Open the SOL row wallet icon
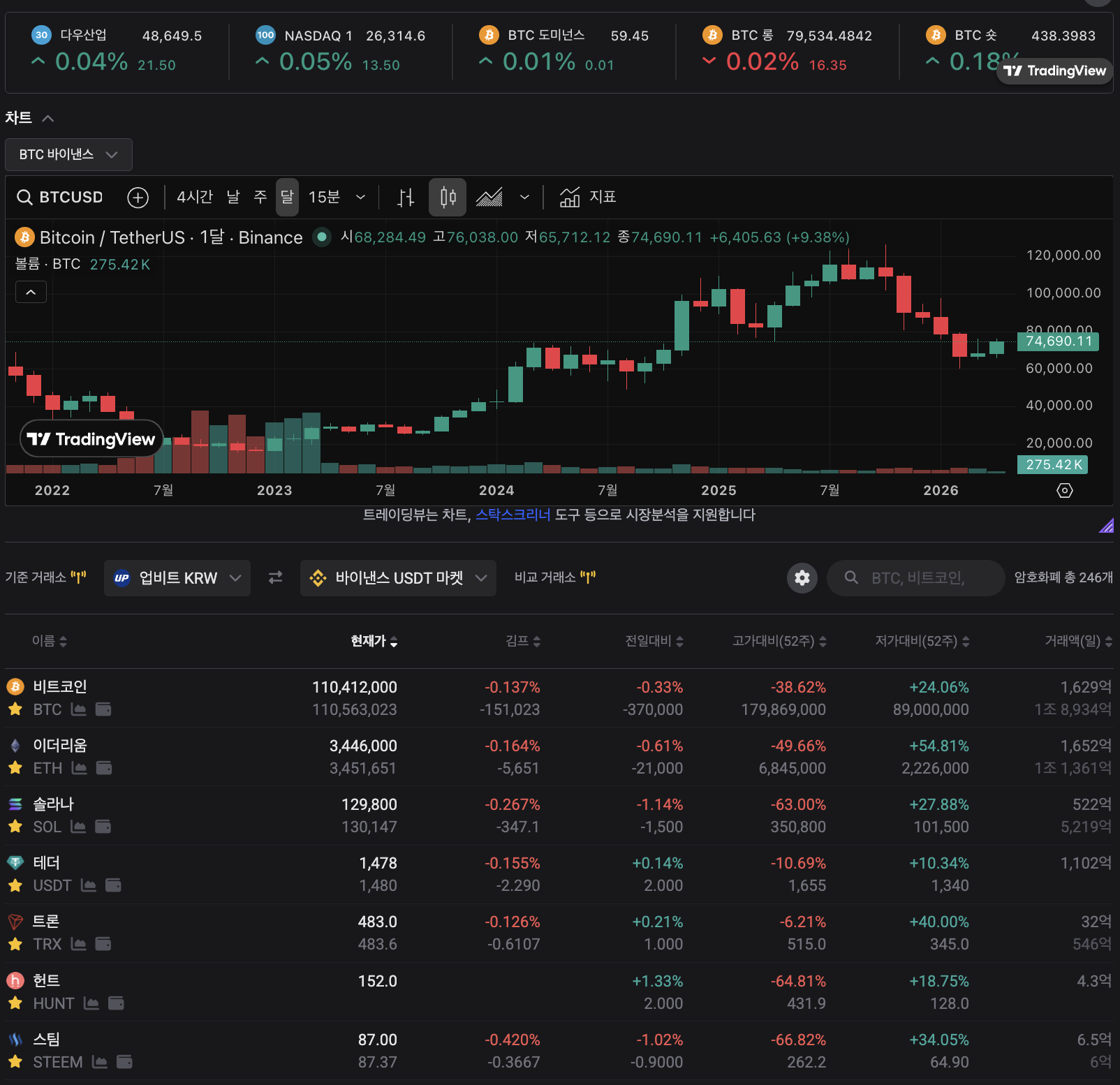This screenshot has height=1085, width=1120. [x=103, y=827]
